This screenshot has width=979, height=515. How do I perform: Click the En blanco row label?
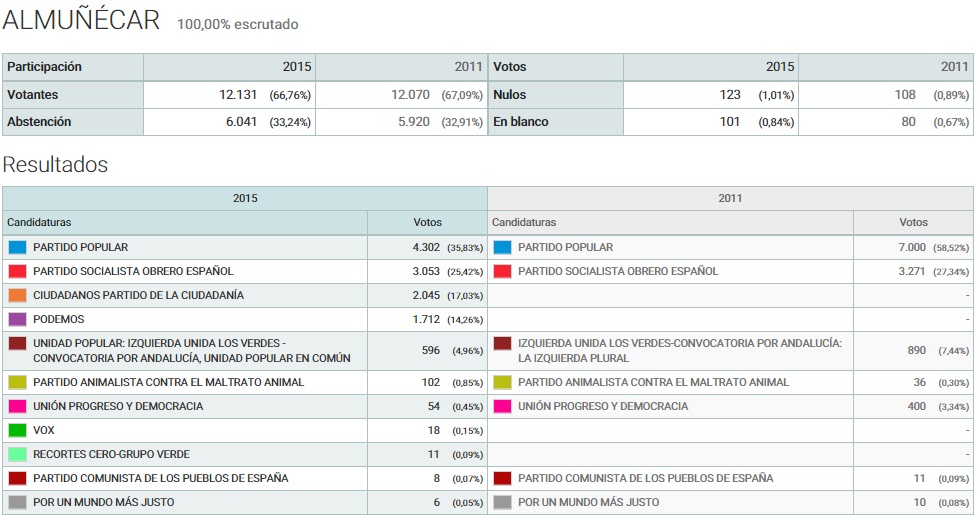click(x=520, y=122)
